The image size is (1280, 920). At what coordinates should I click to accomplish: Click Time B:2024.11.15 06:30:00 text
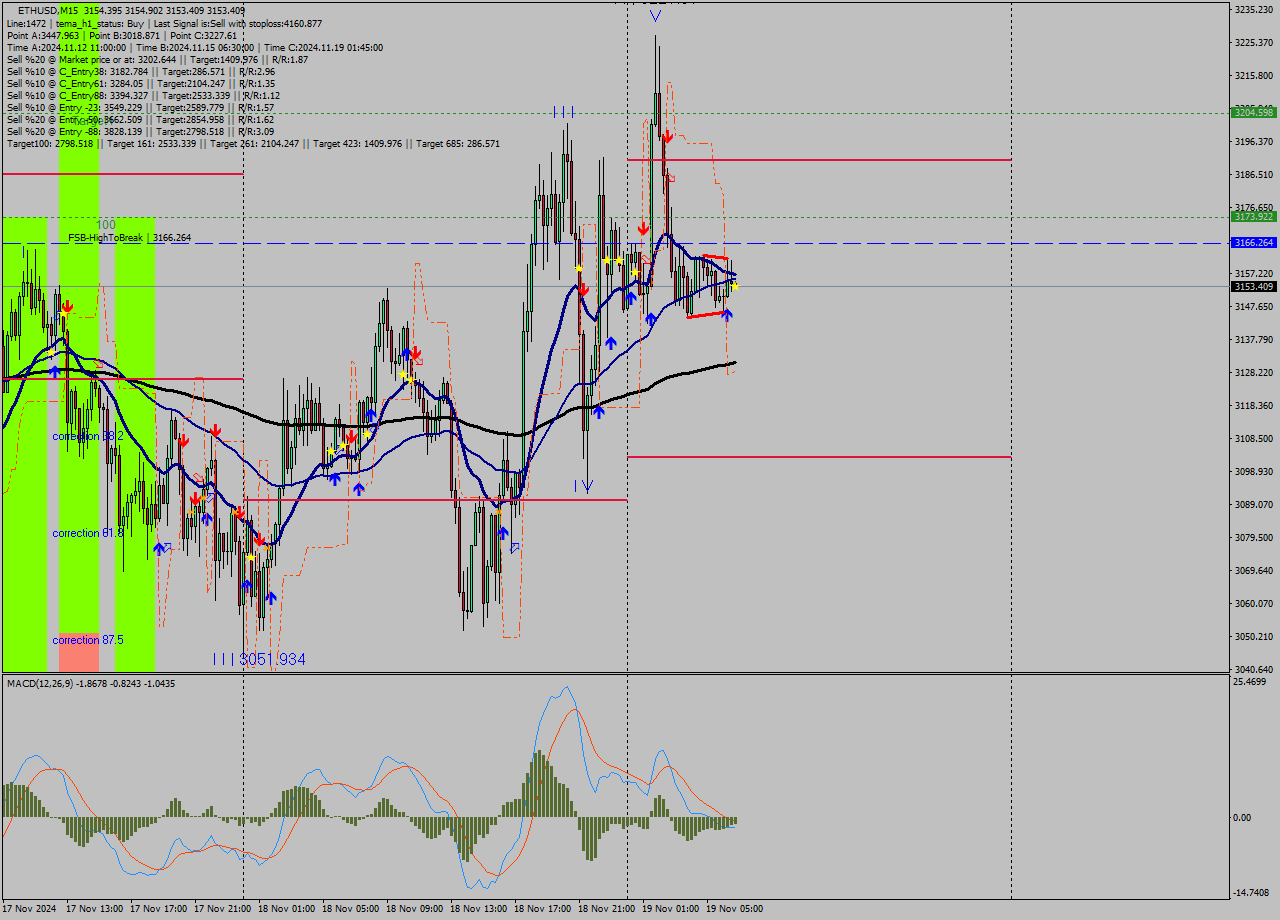(x=197, y=47)
